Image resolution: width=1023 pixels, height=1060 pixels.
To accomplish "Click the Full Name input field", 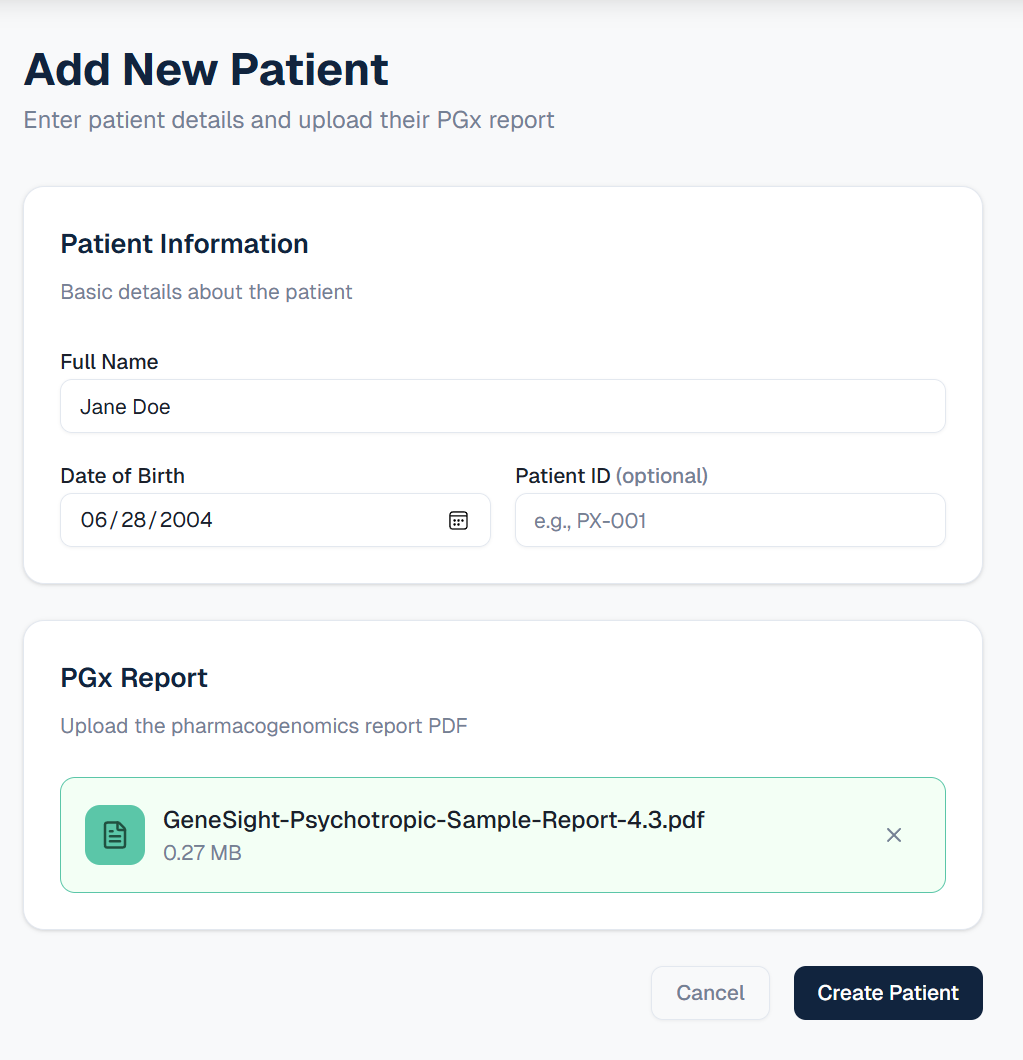I will click(503, 406).
